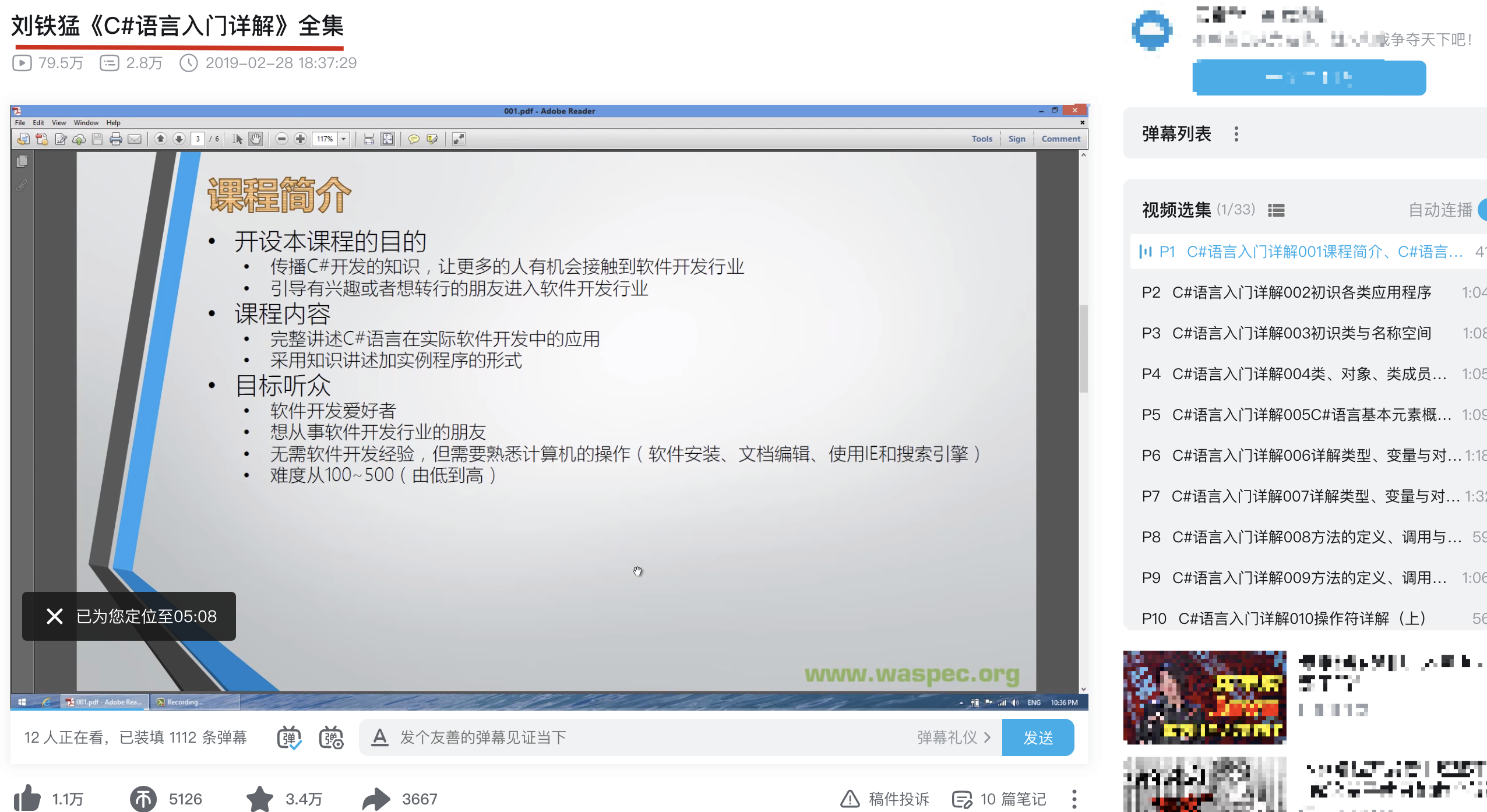Image resolution: width=1487 pixels, height=812 pixels.
Task: Select the Hand tool in Adobe Reader
Action: coord(255,139)
